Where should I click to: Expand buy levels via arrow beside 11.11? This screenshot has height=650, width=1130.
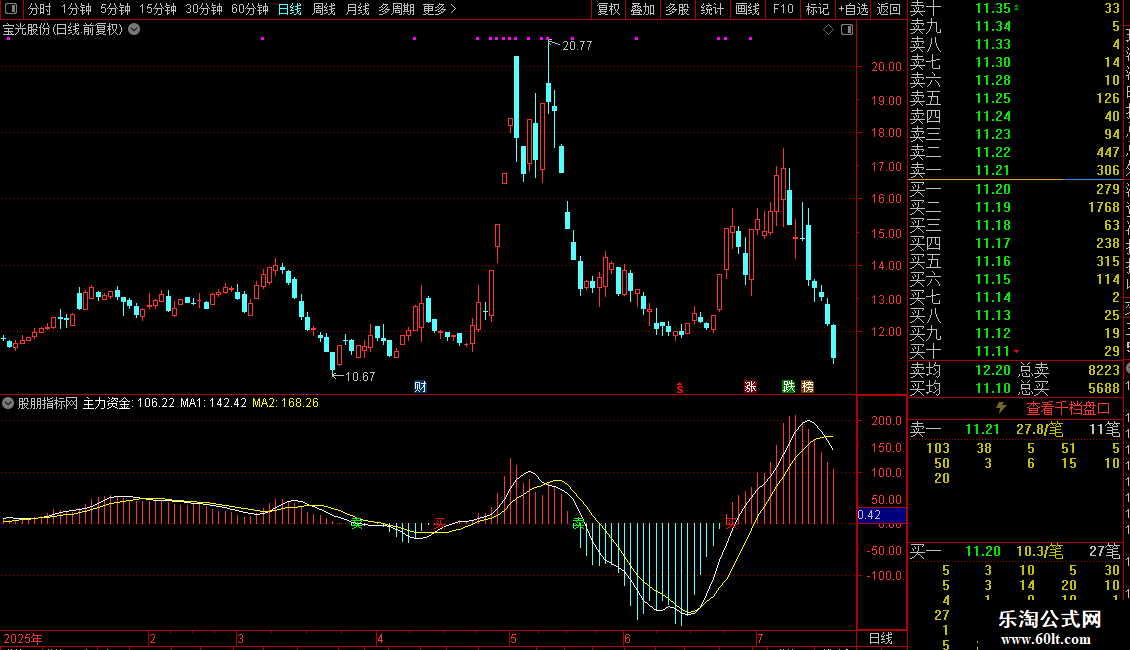pyautogui.click(x=1017, y=352)
